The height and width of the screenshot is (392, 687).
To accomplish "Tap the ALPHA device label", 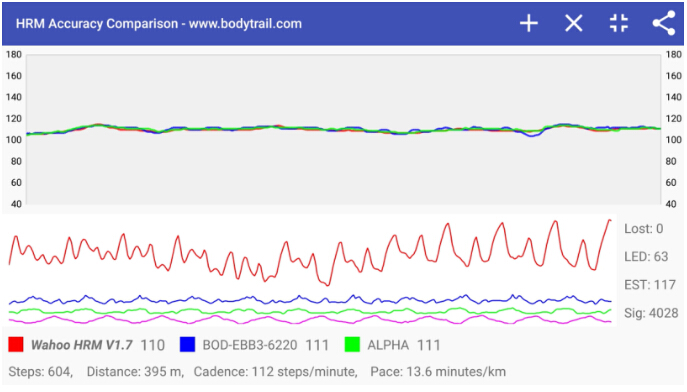I will point(388,345).
